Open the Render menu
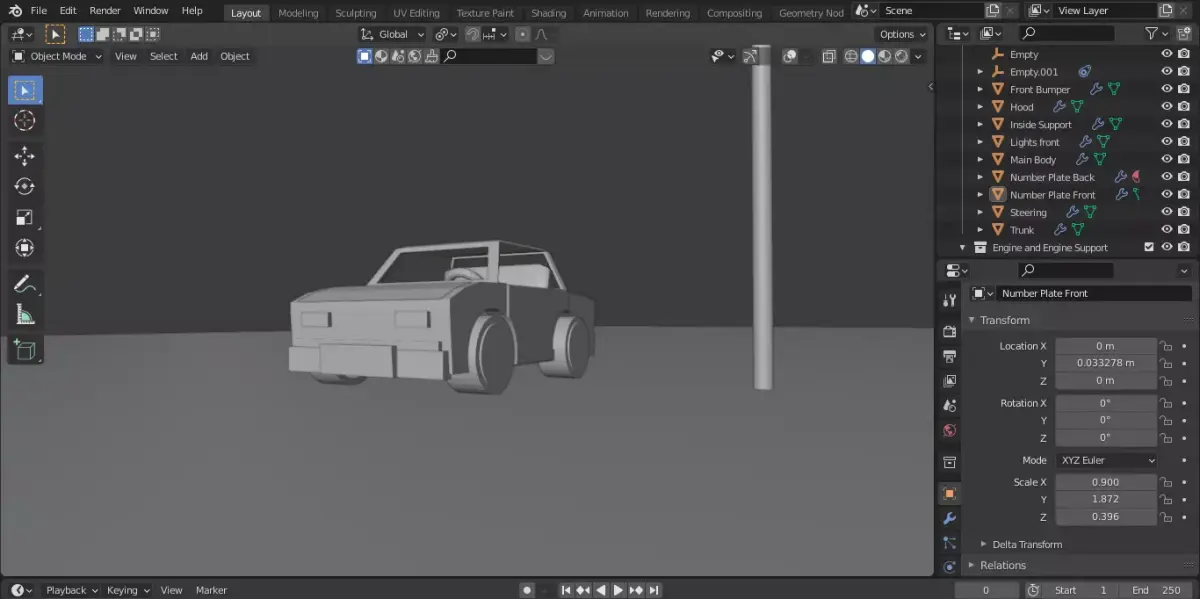 click(105, 11)
